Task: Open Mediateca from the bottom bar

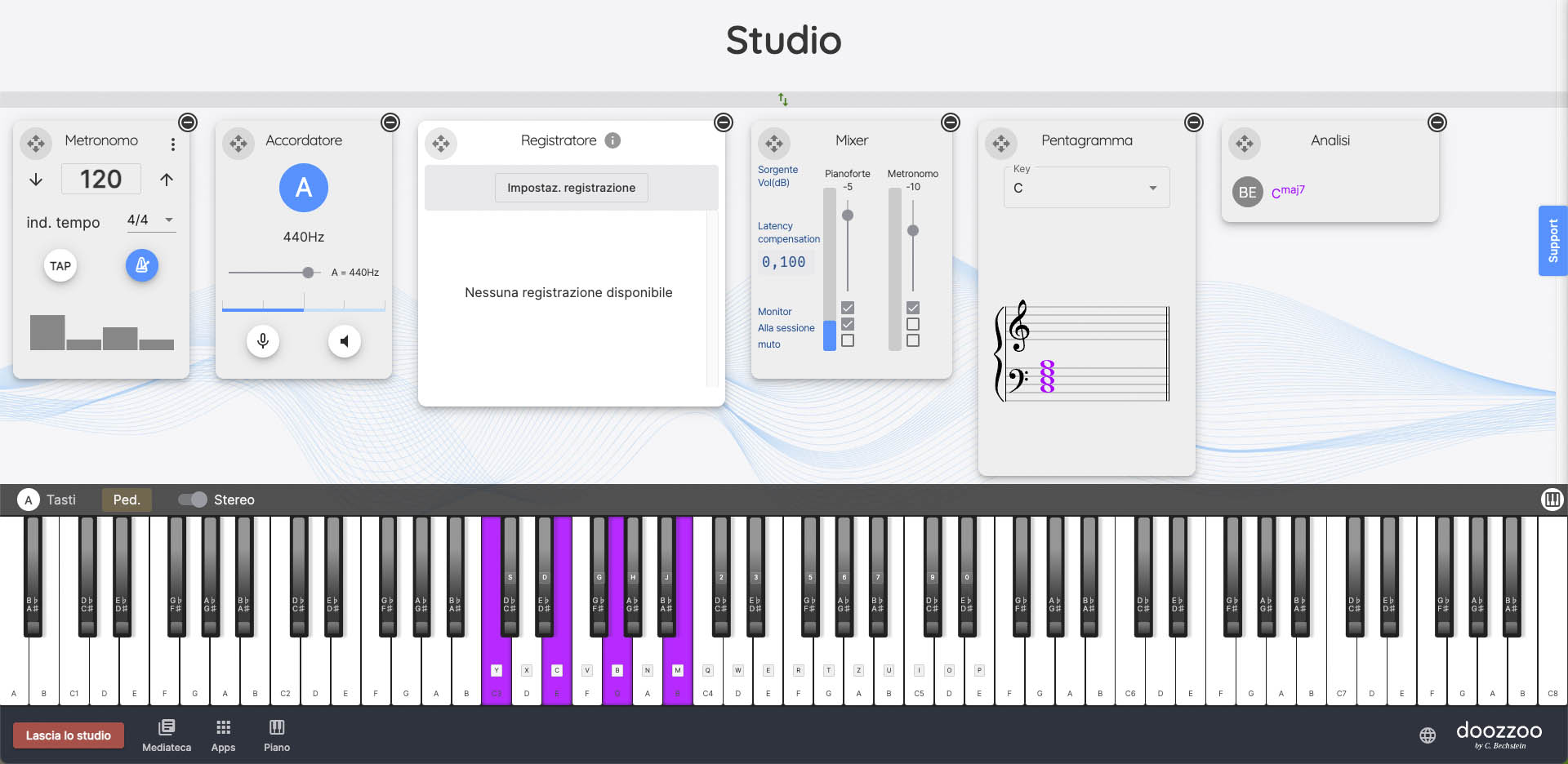Action: tap(167, 735)
